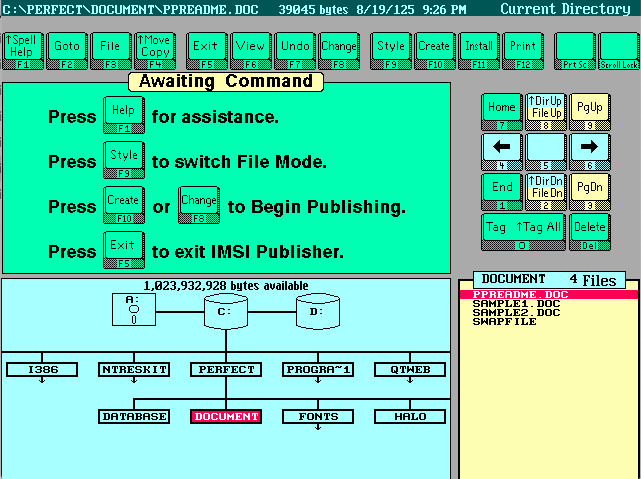
Task: Select the DATABASE subdirectory
Action: (134, 416)
